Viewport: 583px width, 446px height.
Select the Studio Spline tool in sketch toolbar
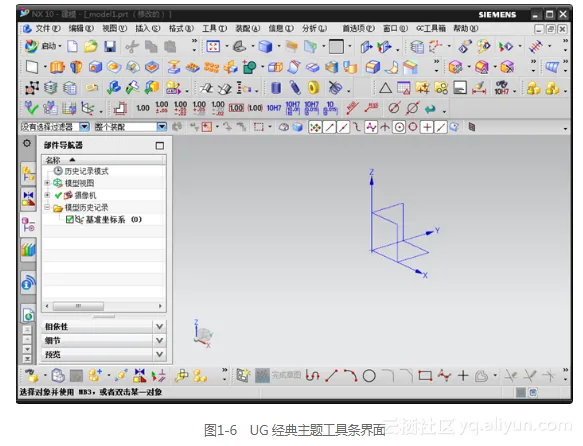point(444,376)
